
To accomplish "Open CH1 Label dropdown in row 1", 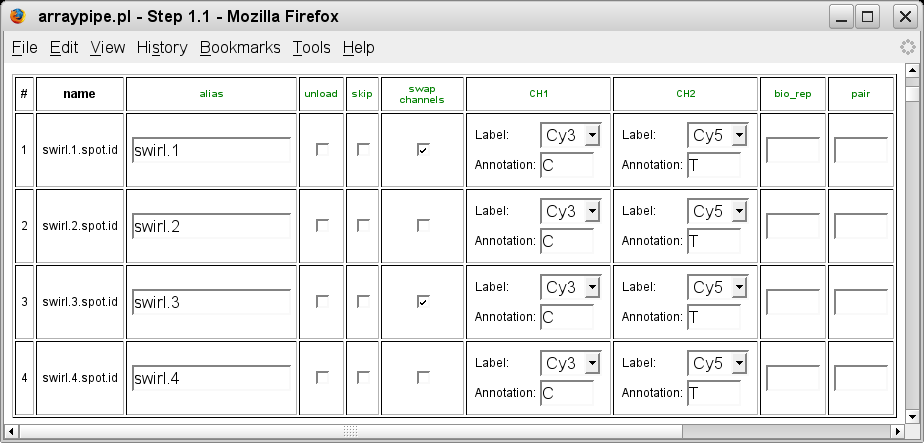I will 570,135.
